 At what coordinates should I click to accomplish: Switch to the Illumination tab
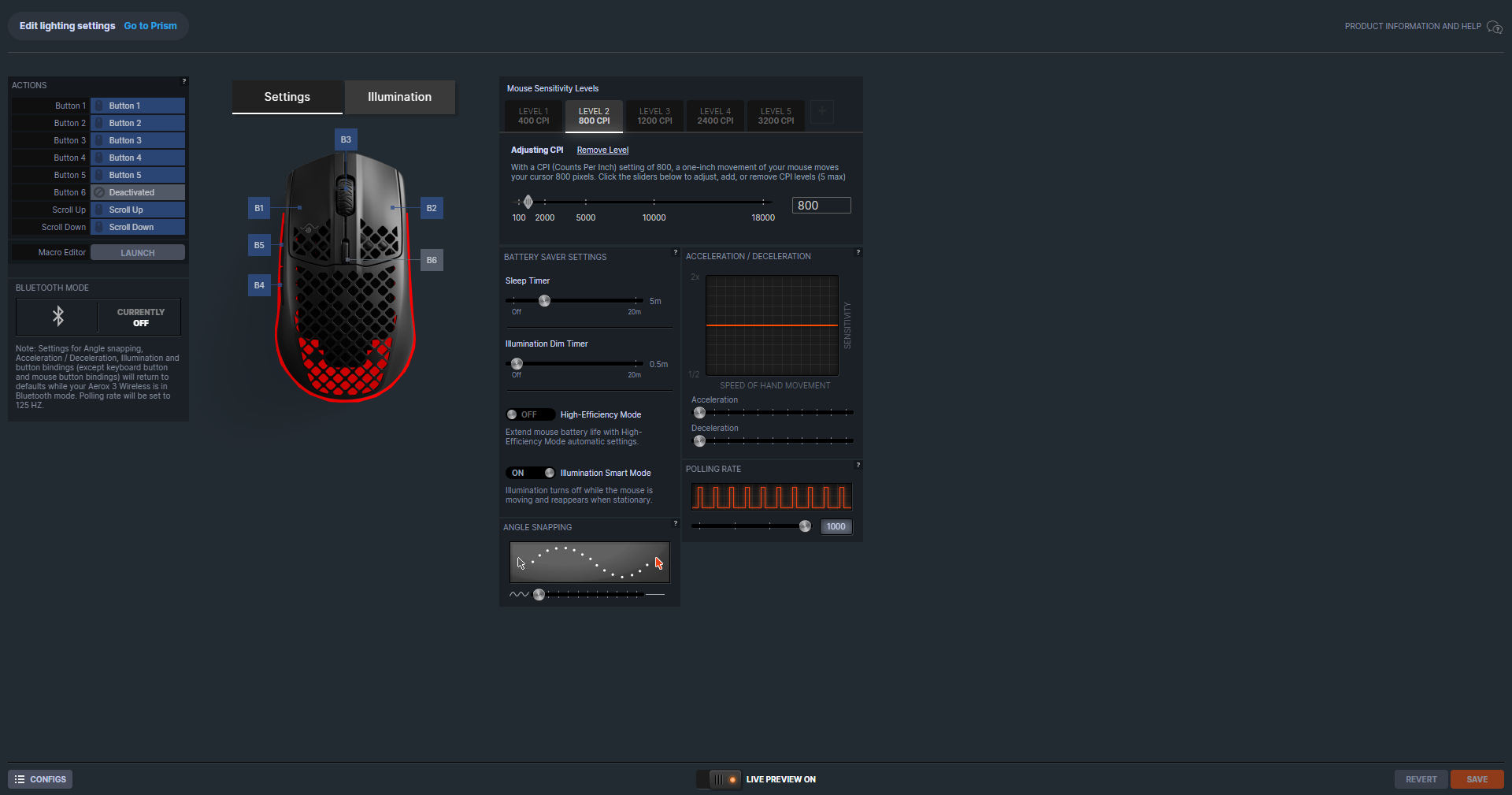pyautogui.click(x=399, y=97)
